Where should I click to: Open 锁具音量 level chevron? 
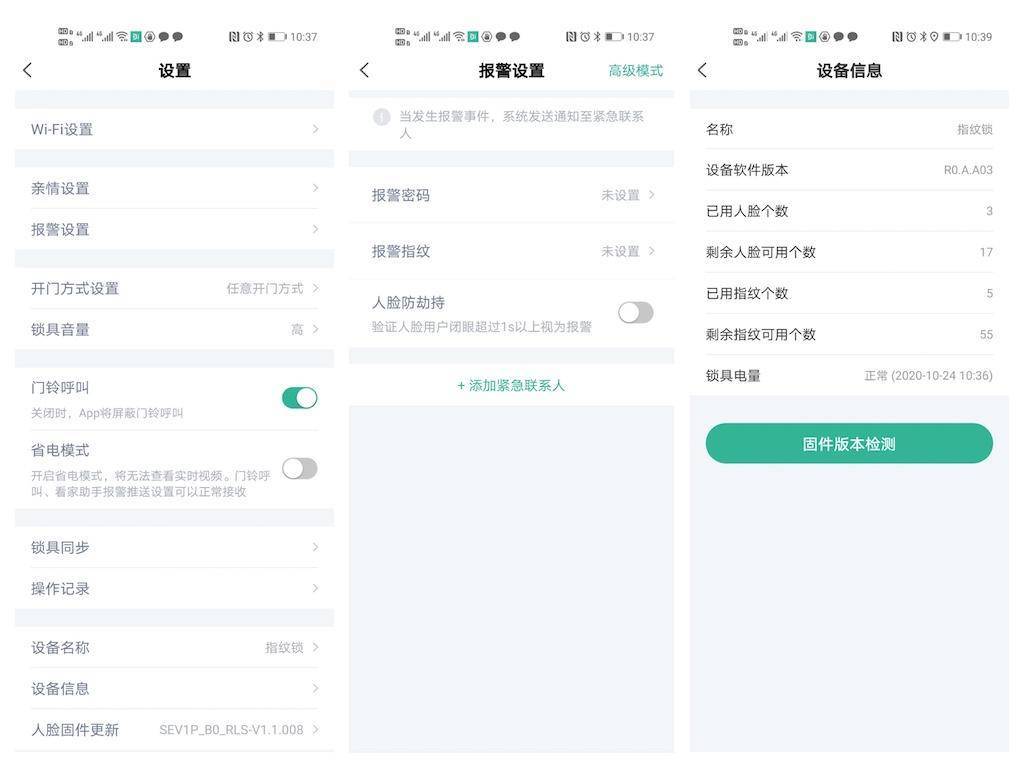315,329
